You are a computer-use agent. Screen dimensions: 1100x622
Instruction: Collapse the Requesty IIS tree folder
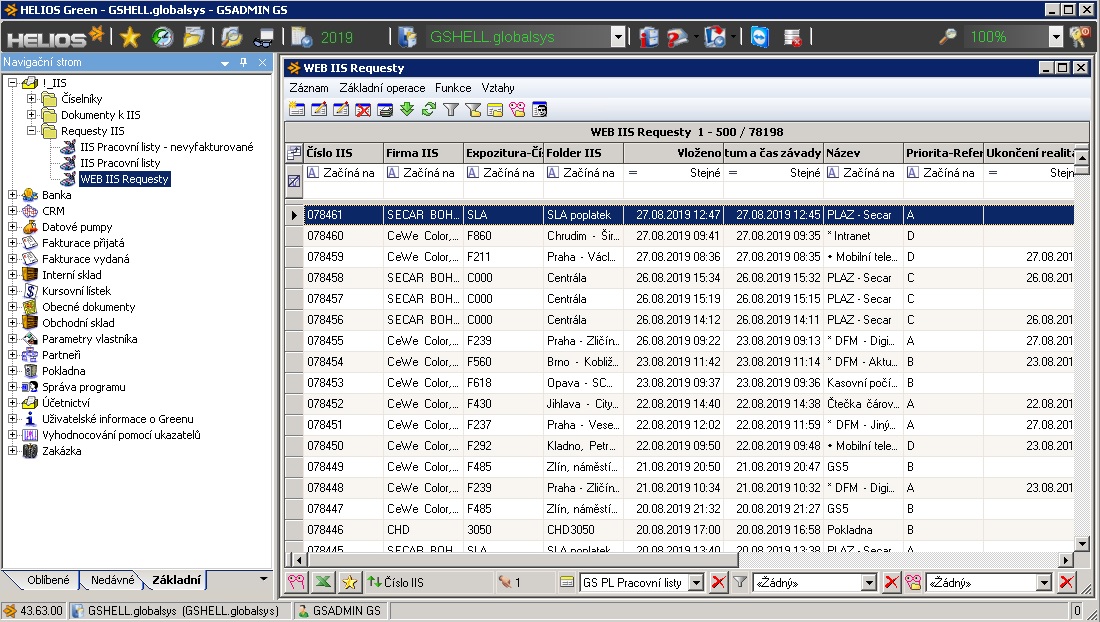31,130
